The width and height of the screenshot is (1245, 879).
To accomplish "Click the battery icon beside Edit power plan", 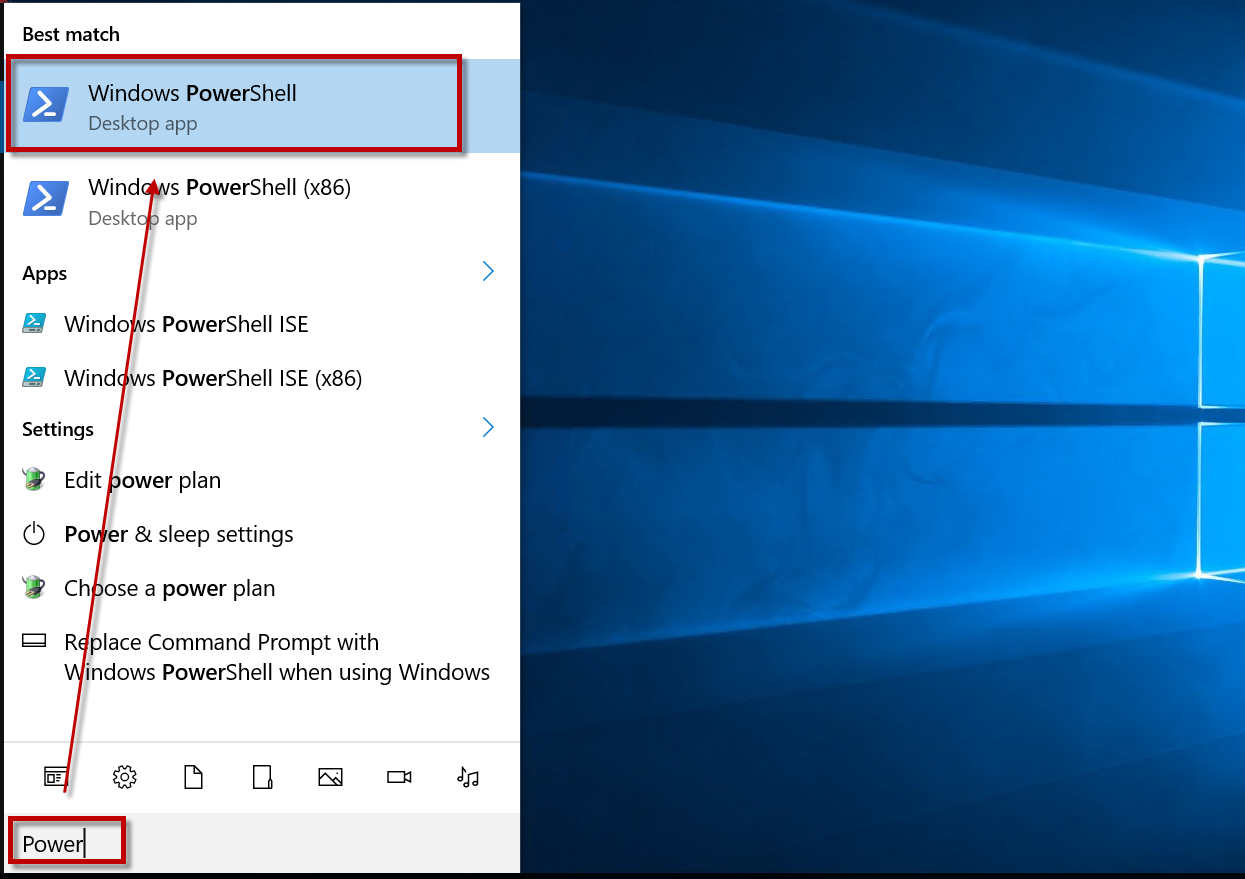I will (34, 480).
